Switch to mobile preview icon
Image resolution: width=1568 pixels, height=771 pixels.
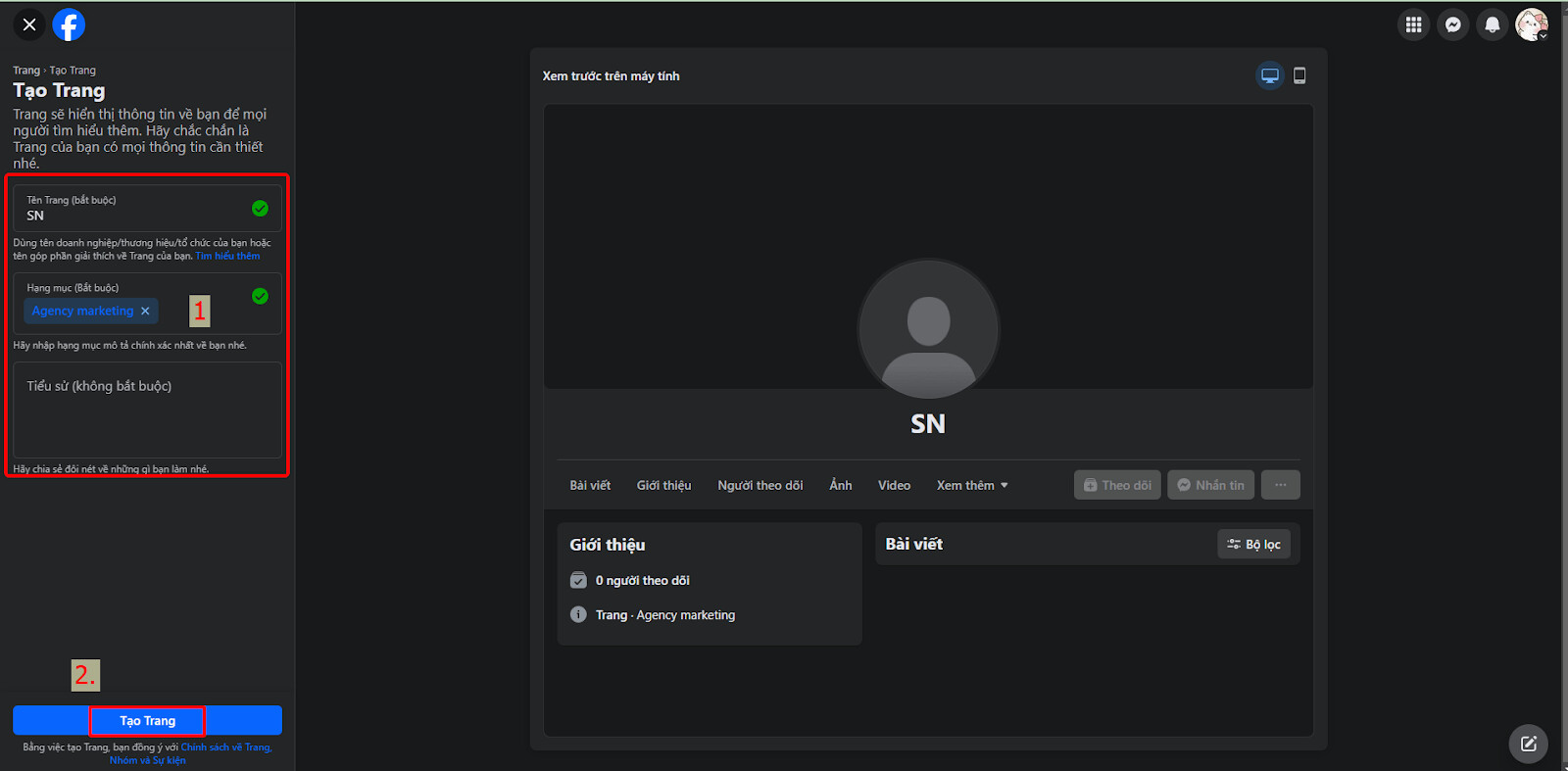[1299, 75]
